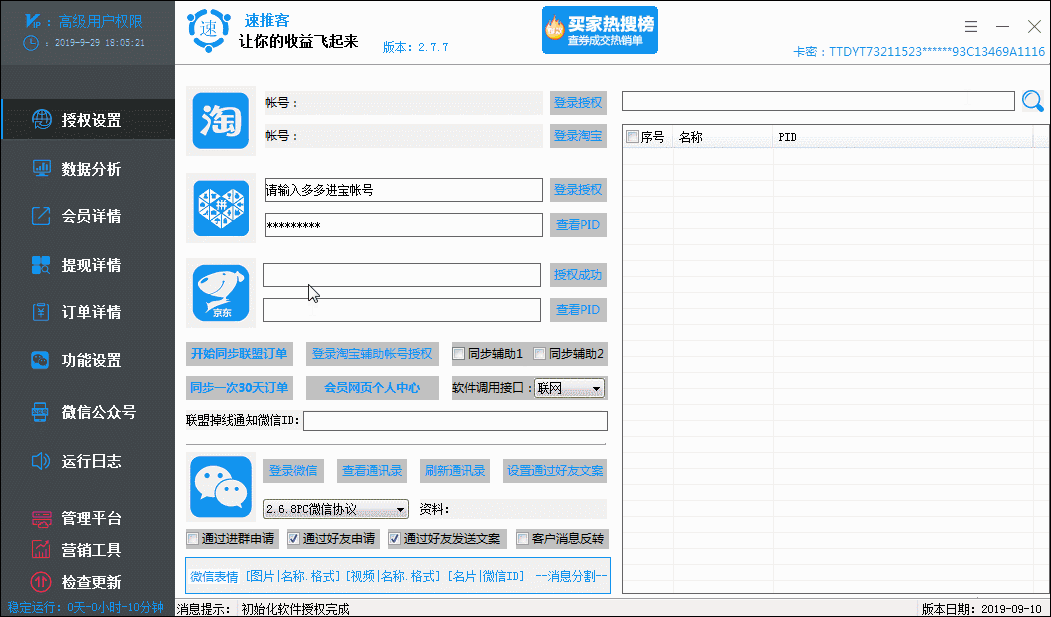This screenshot has width=1051, height=617.
Task: Click the clock icon beside date
Action: click(31, 43)
